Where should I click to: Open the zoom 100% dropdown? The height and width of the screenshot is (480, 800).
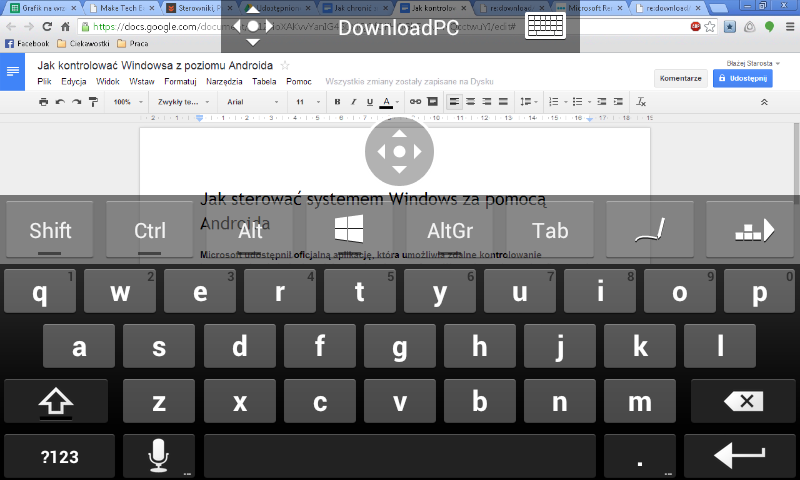128,102
